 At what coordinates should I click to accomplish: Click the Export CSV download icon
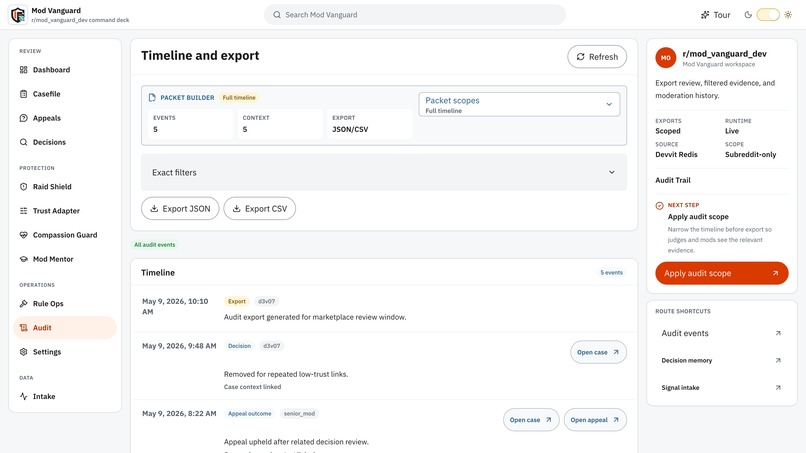click(x=236, y=209)
